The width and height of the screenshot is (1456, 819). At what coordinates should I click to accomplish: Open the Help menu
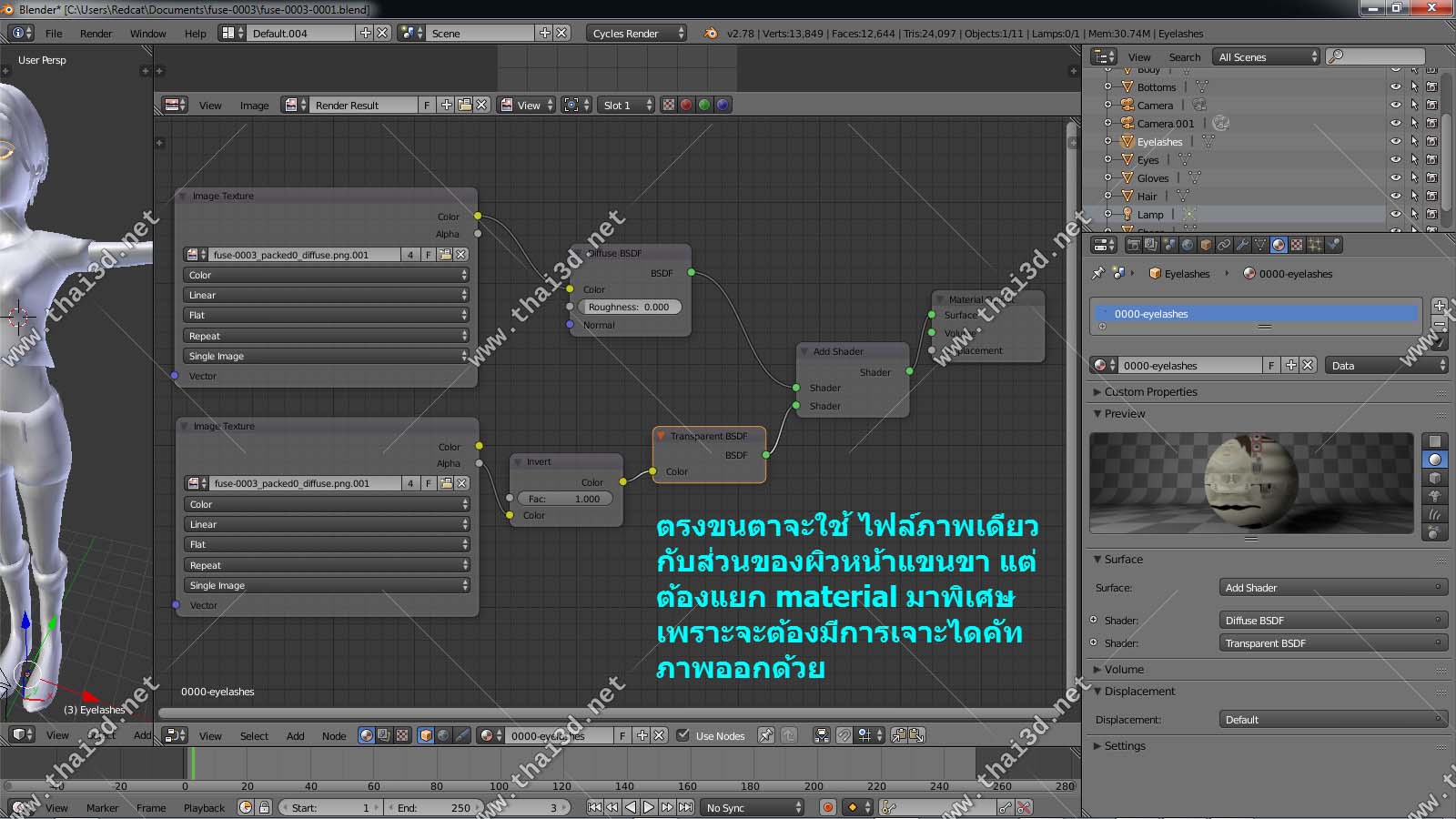click(196, 33)
